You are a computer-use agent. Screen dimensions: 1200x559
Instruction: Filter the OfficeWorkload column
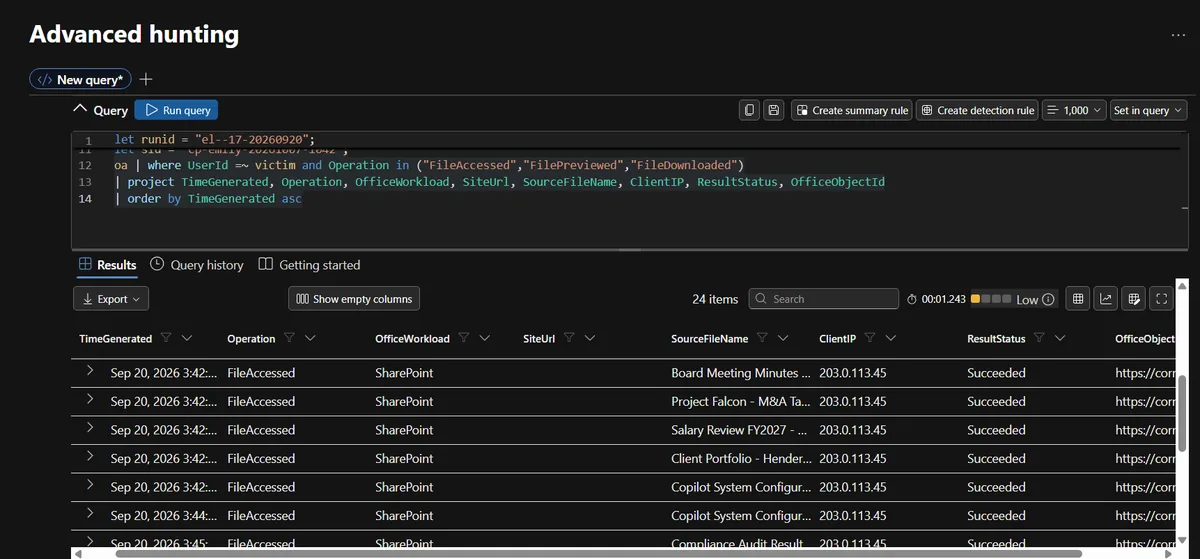pos(464,338)
